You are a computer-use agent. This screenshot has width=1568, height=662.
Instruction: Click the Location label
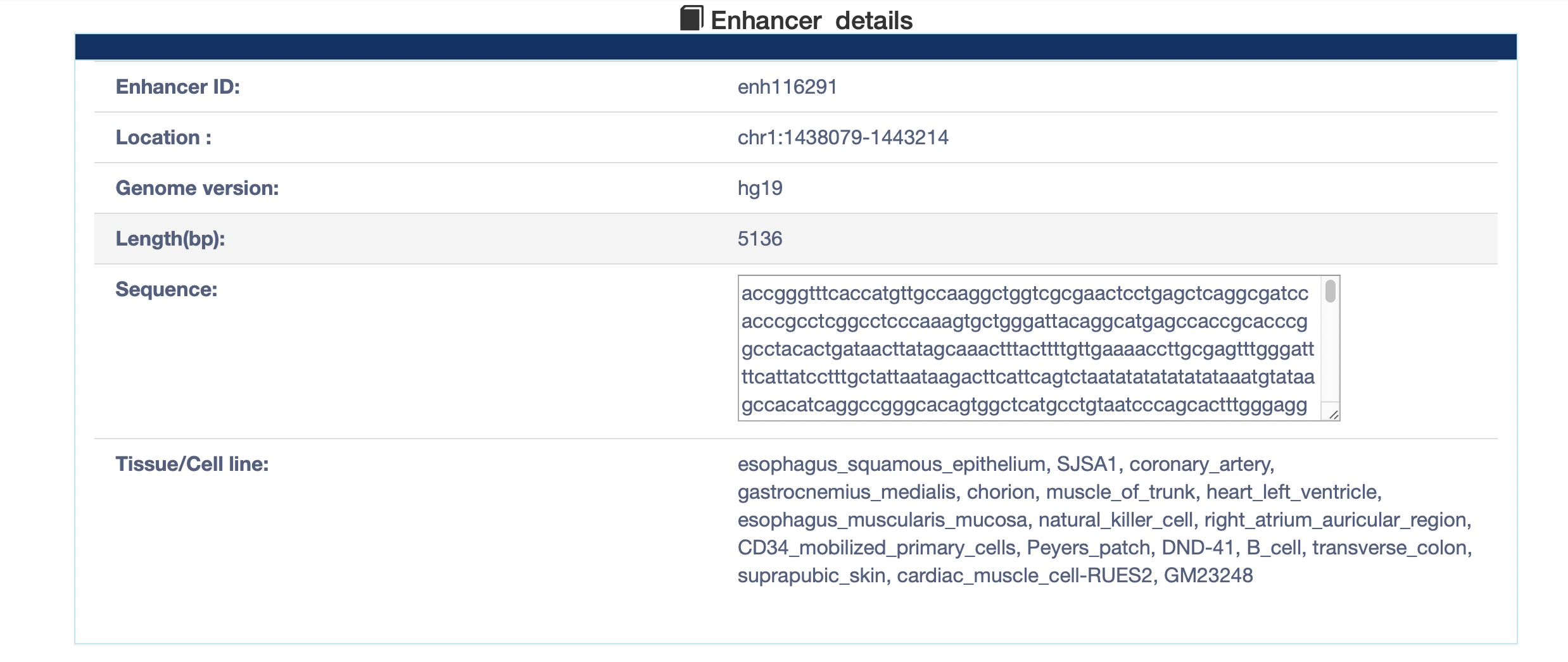pos(163,137)
